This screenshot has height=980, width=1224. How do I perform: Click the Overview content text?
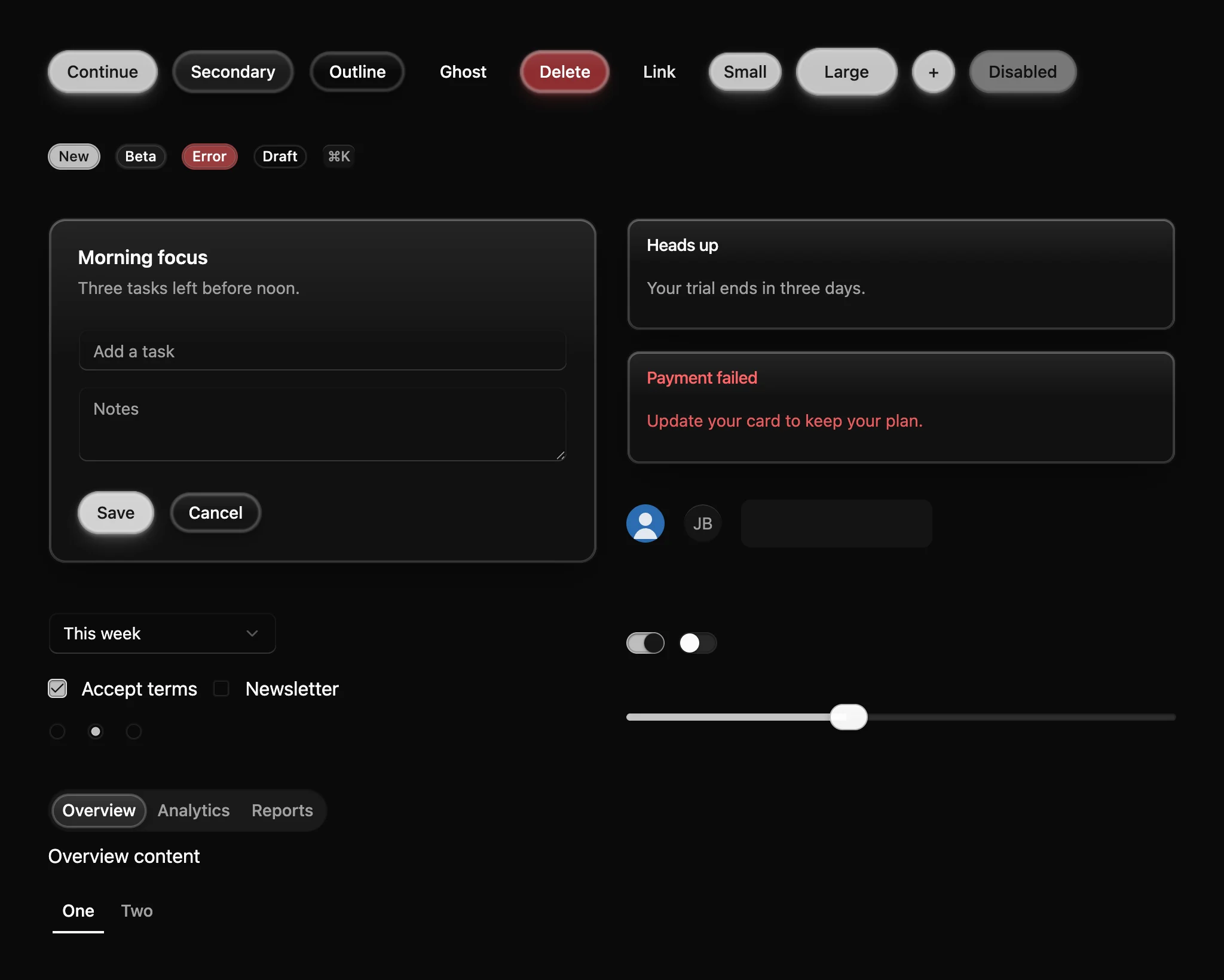click(x=124, y=856)
